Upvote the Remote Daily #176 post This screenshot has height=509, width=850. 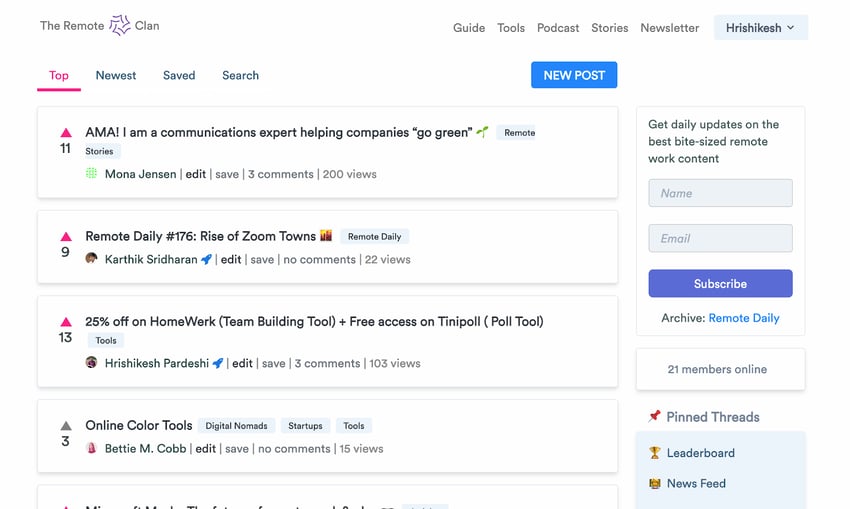tap(66, 236)
